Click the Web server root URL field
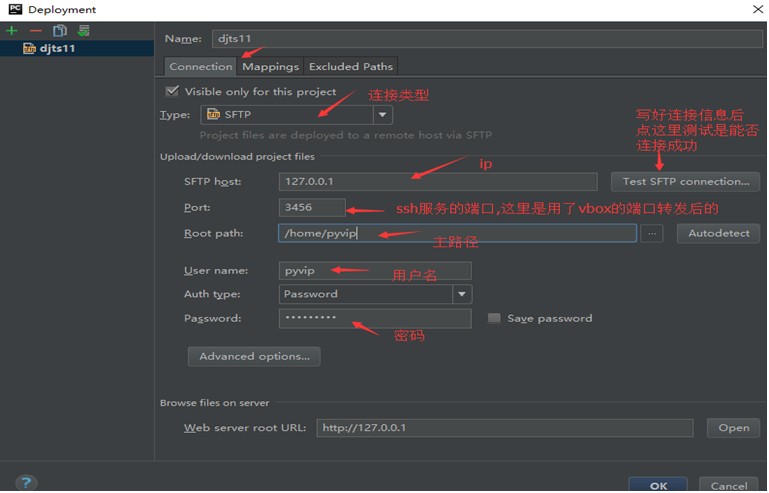 [505, 428]
